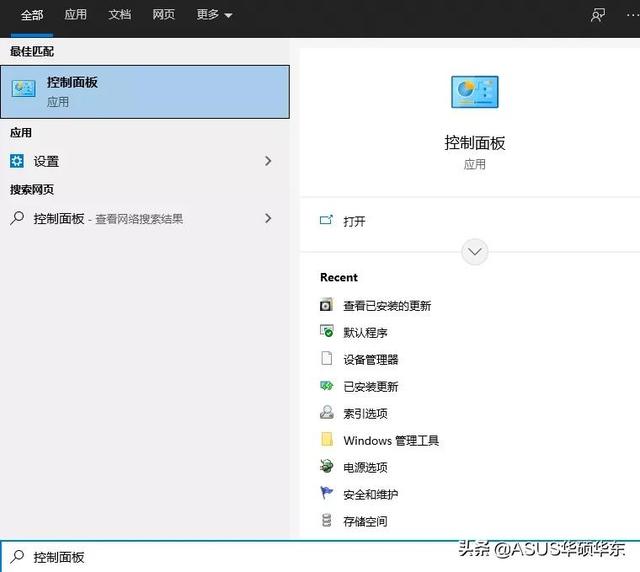
Task: Open 电源选项 recent item
Action: 365,467
